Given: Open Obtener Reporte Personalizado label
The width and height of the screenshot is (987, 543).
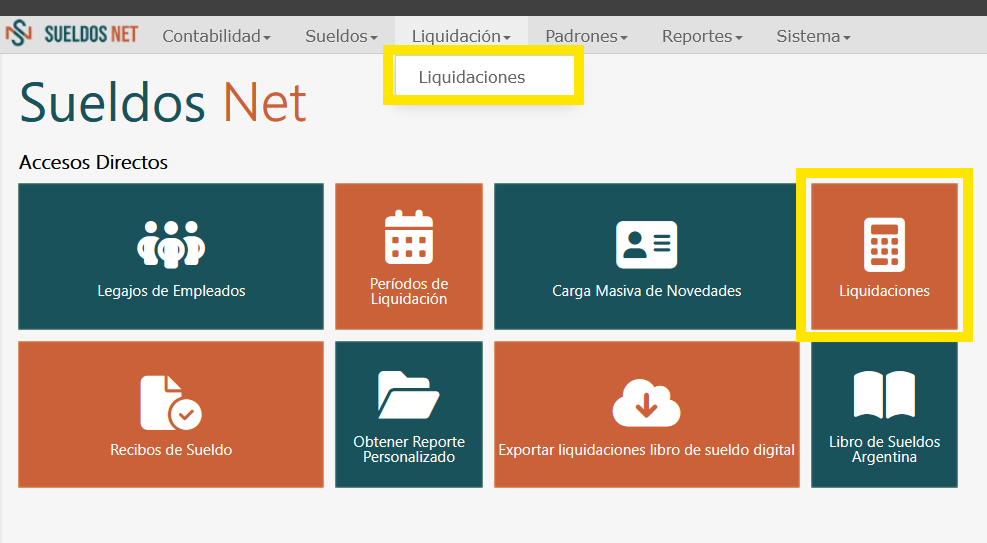Looking at the screenshot, I should [409, 449].
